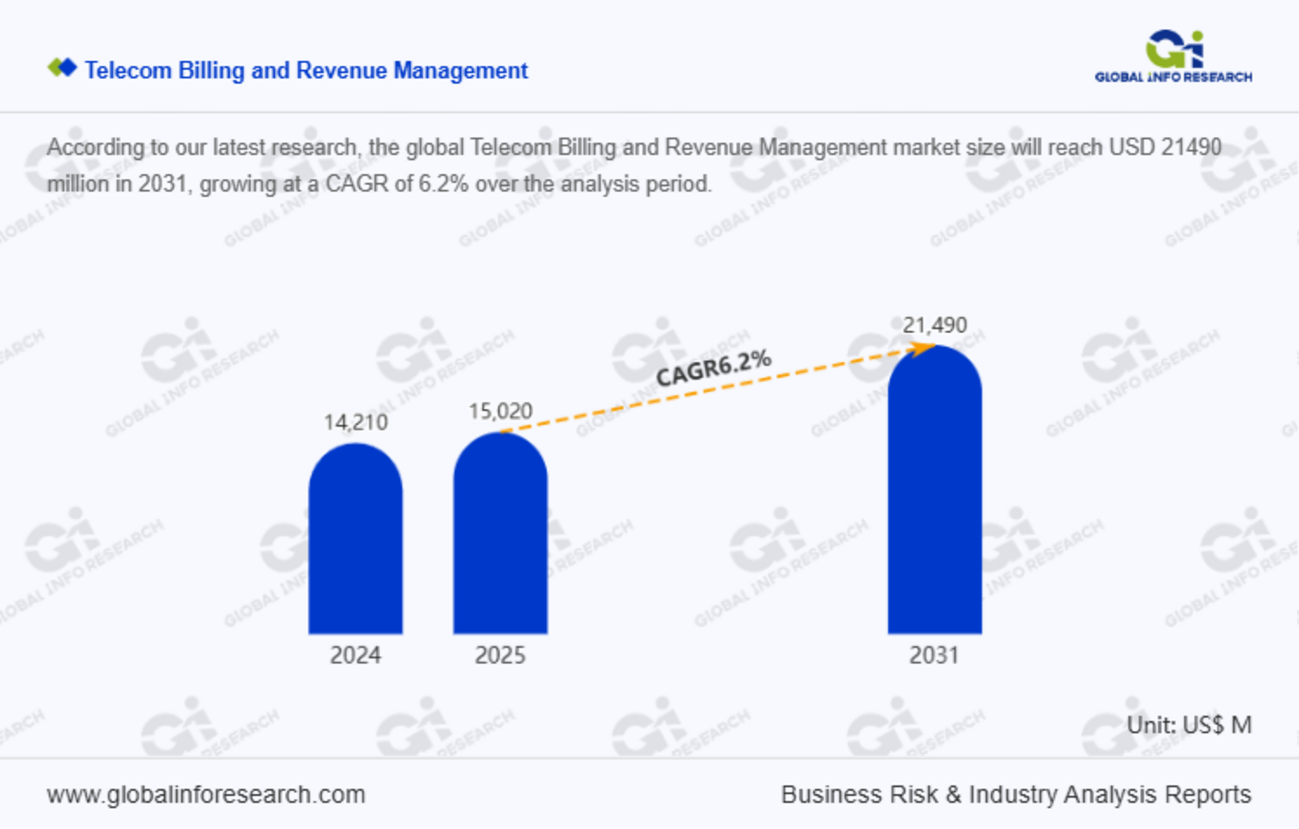This screenshot has width=1299, height=829.
Task: Click the blue-green diamond icon beside the title
Action: pyautogui.click(x=62, y=68)
